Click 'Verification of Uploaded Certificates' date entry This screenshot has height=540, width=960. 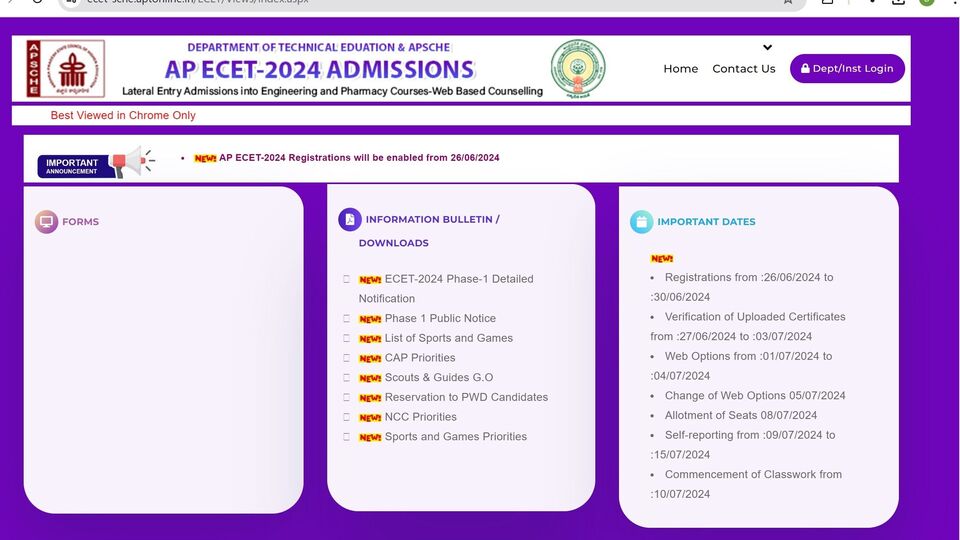pos(748,326)
